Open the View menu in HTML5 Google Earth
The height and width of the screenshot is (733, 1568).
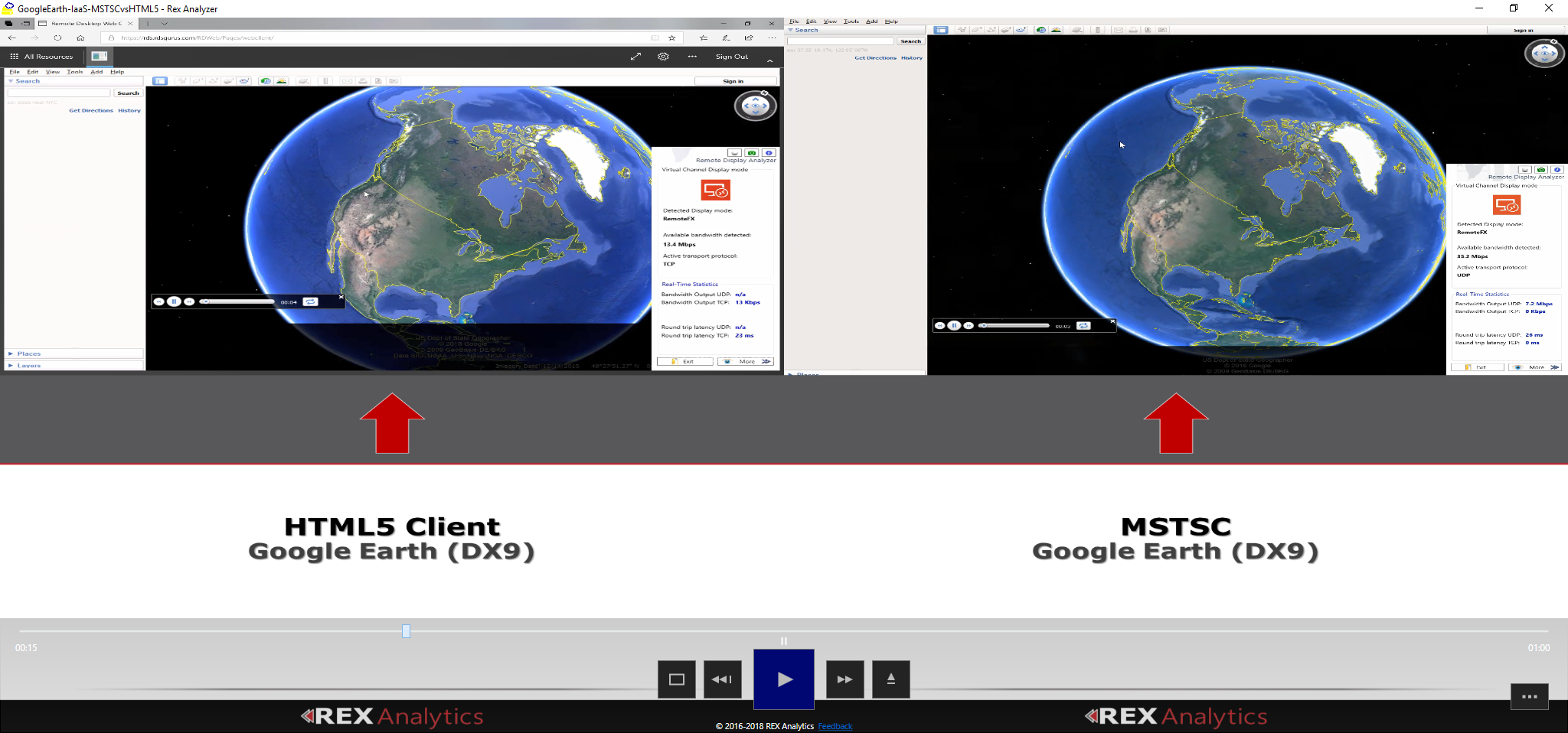coord(53,72)
